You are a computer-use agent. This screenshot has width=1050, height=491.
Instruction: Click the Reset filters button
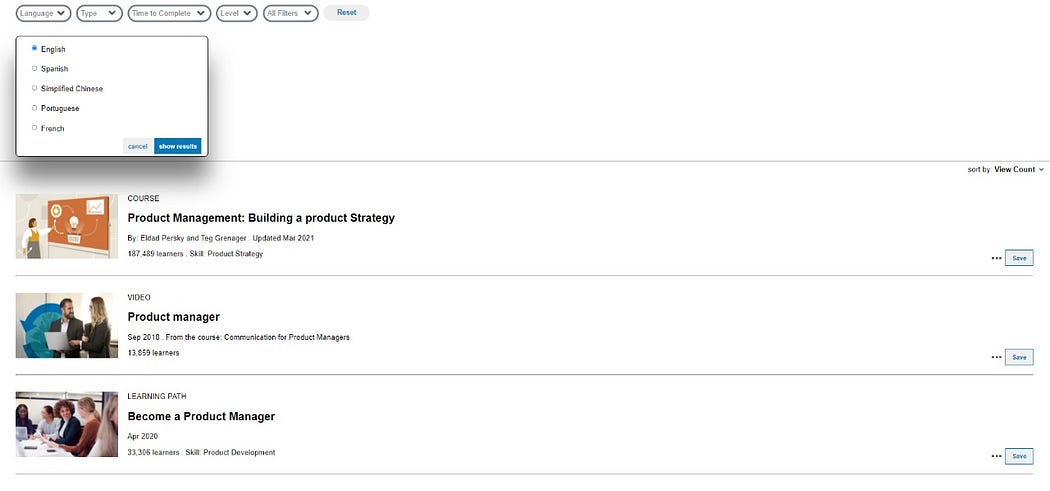pyautogui.click(x=346, y=13)
